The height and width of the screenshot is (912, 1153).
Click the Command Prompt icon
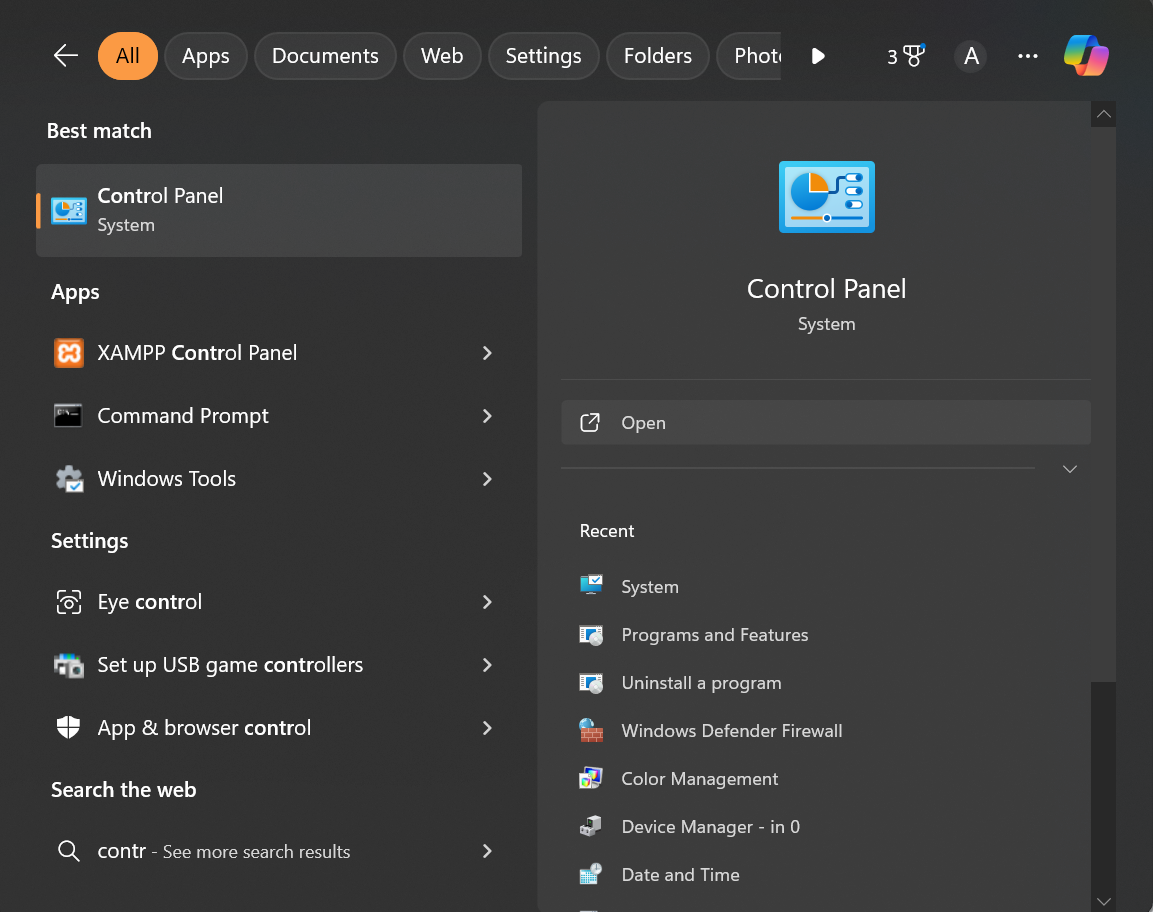coord(68,416)
